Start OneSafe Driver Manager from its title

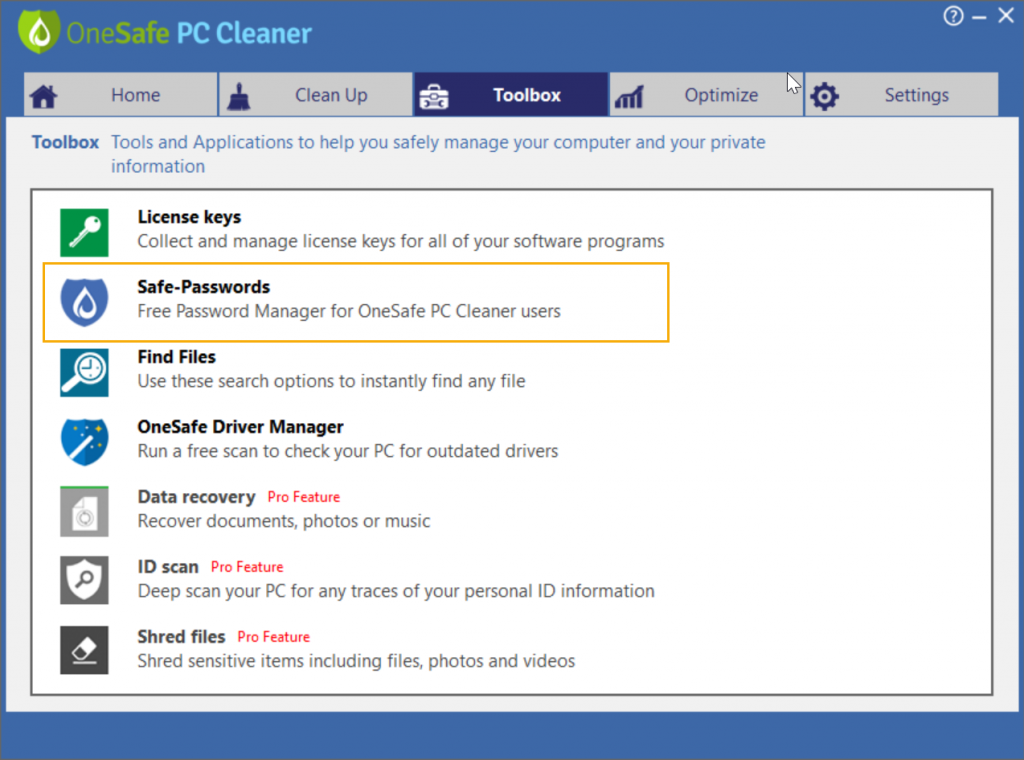pos(240,426)
